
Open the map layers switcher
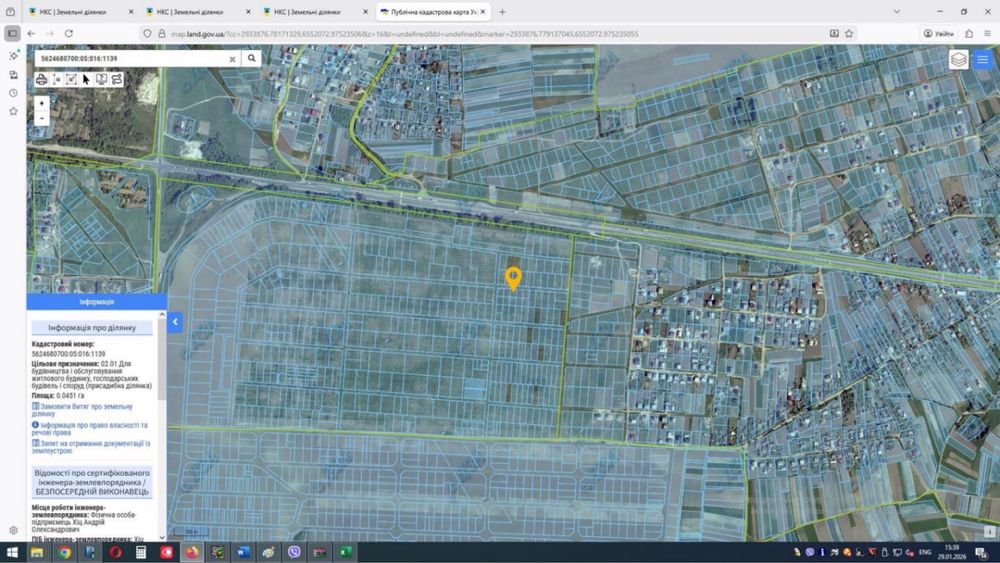959,60
